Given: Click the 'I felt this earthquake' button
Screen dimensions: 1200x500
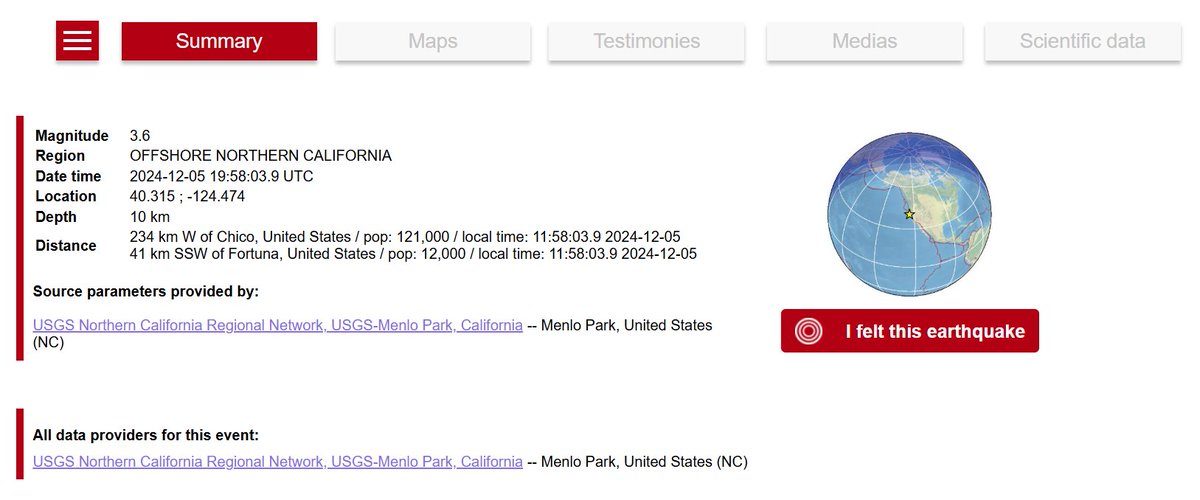Looking at the screenshot, I should pyautogui.click(x=910, y=331).
